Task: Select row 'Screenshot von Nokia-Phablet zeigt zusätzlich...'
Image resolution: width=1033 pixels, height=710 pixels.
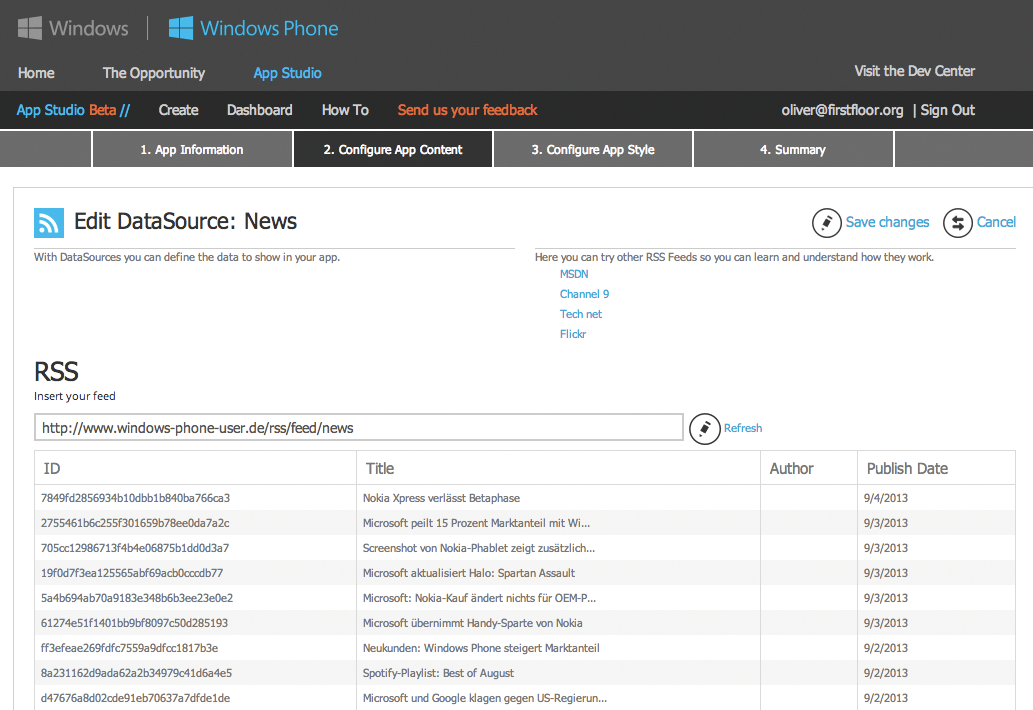Action: pos(525,548)
